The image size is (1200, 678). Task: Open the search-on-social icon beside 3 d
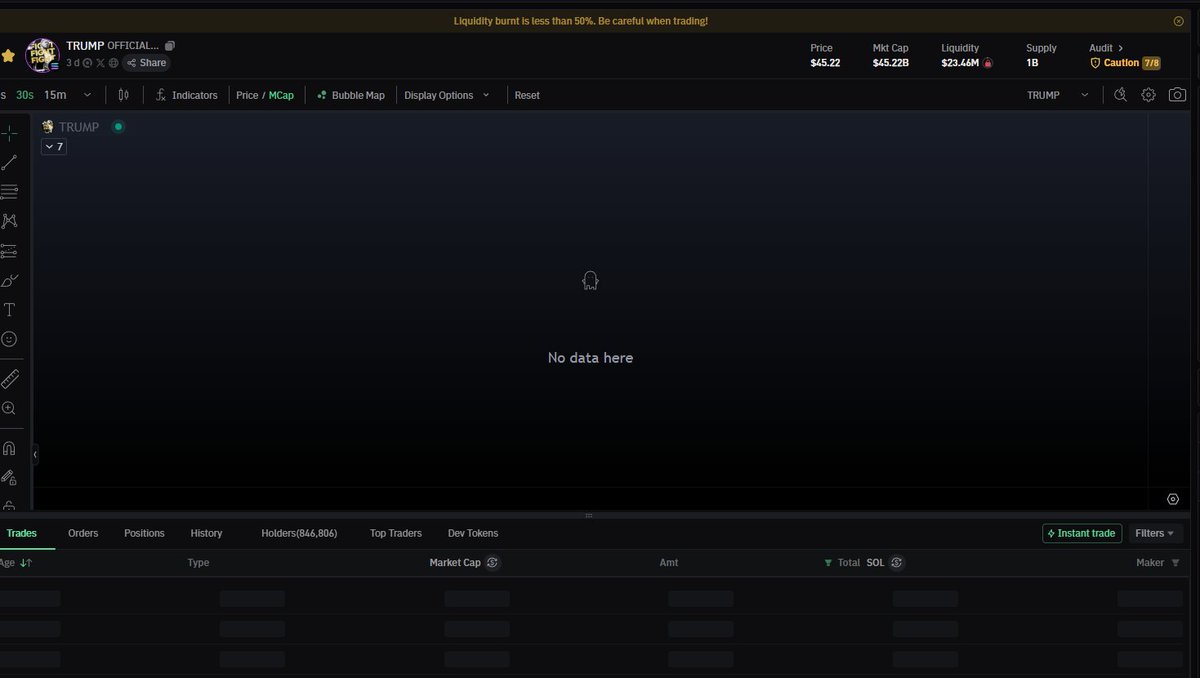(87, 63)
